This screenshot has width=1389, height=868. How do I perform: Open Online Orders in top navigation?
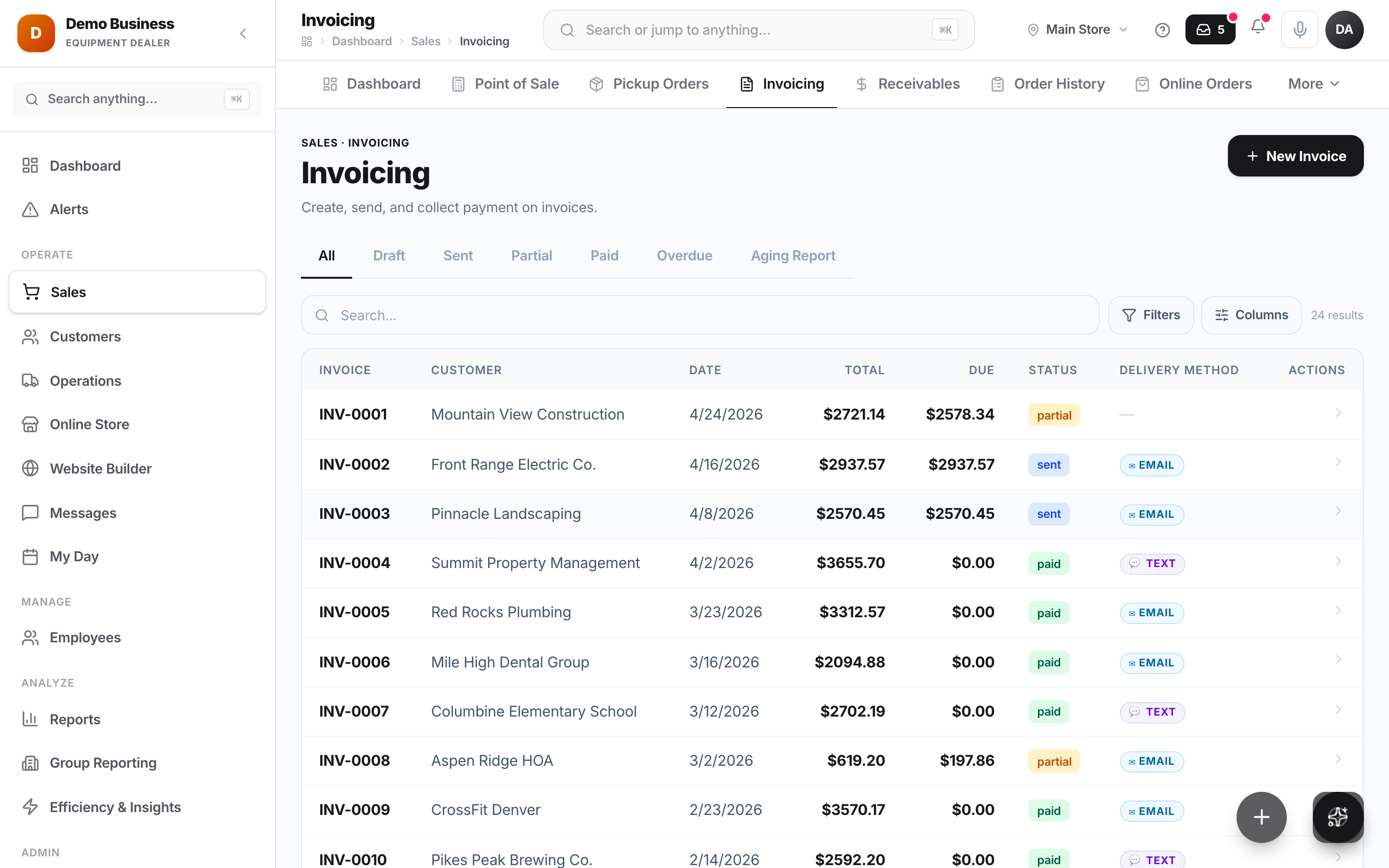[1193, 84]
